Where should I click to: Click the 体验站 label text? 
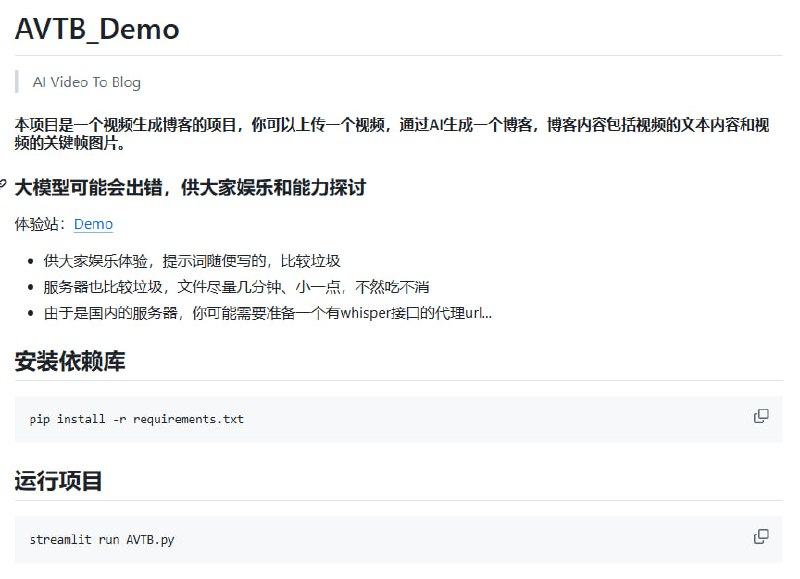point(35,224)
